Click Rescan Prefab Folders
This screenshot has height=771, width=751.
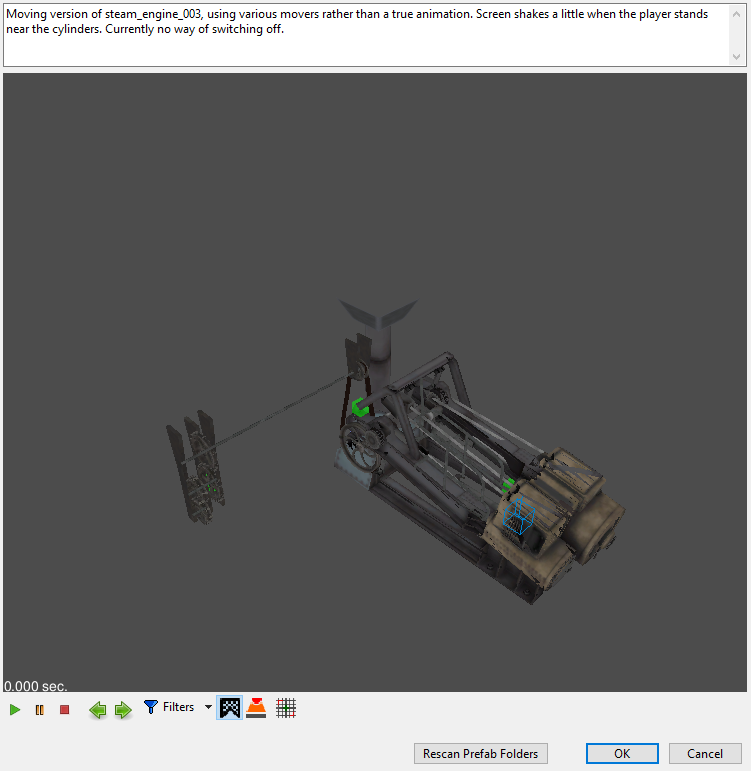tap(481, 753)
